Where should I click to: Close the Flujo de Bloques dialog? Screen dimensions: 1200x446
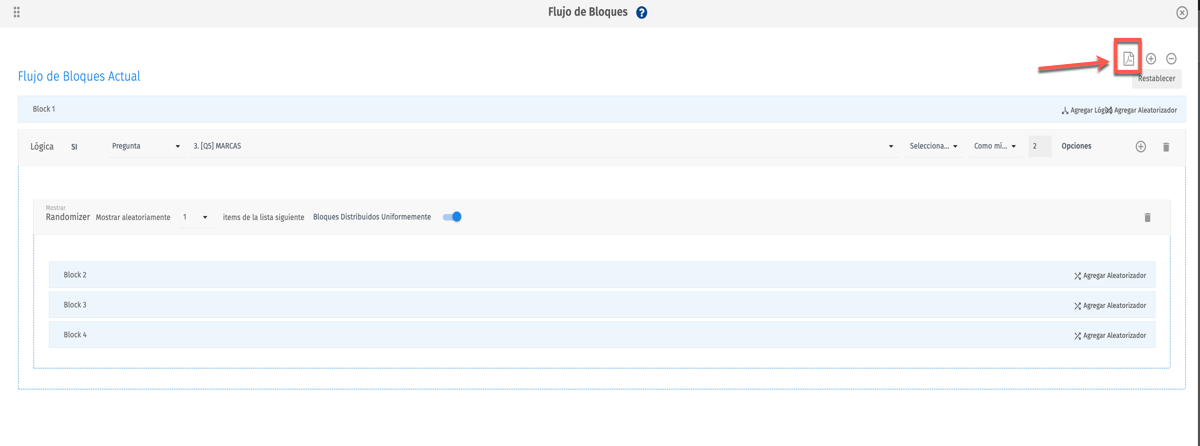[x=1183, y=13]
